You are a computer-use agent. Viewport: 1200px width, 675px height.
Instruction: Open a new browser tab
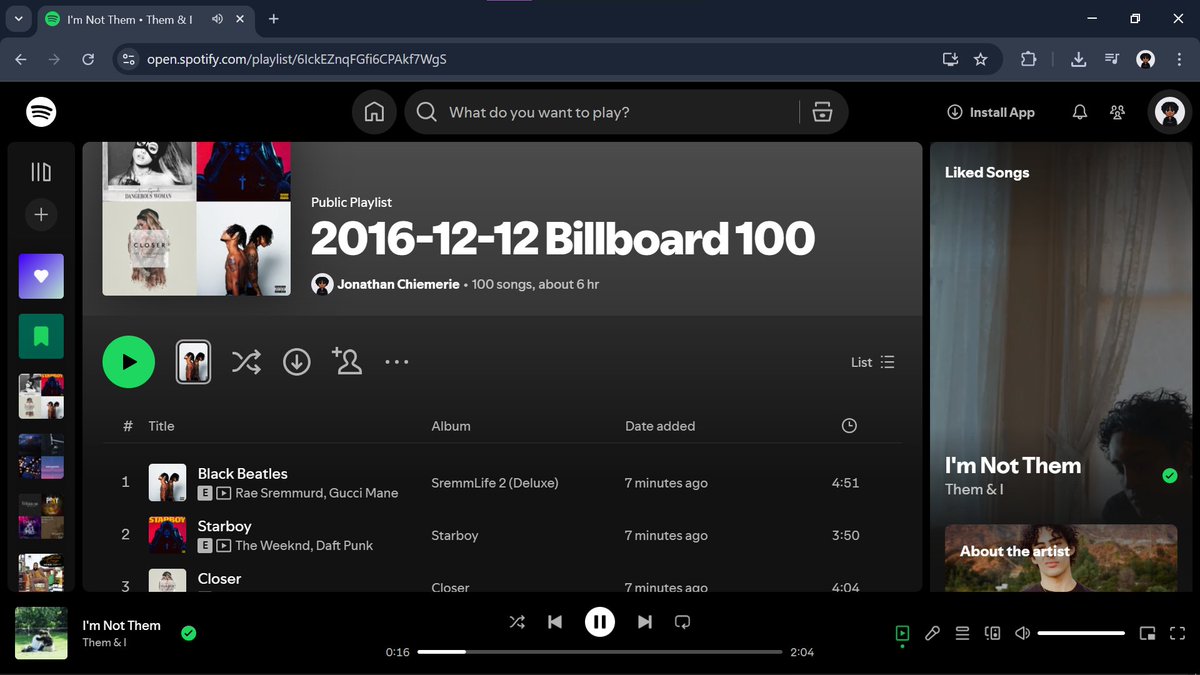[274, 19]
